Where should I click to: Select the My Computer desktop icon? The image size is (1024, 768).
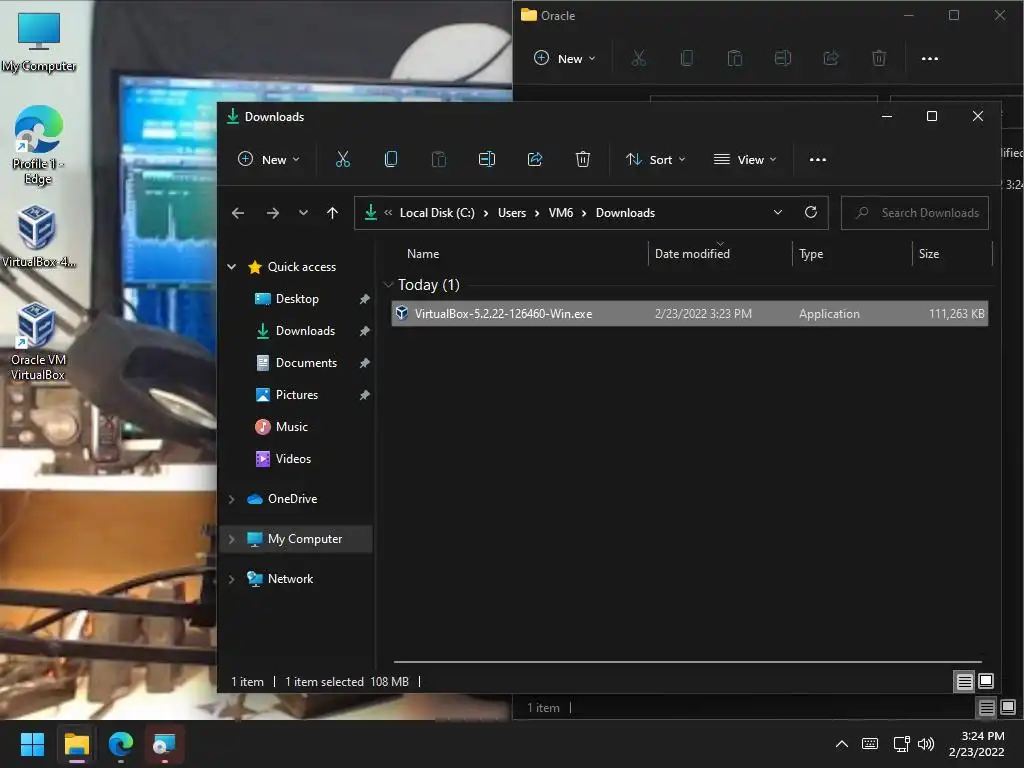click(39, 42)
